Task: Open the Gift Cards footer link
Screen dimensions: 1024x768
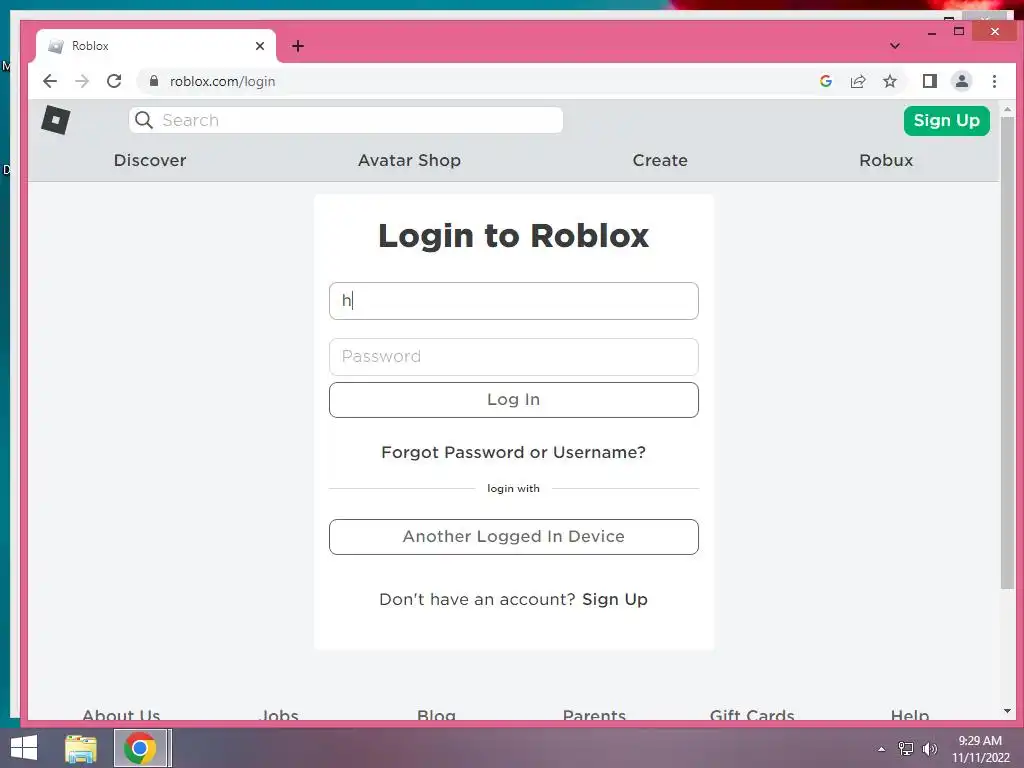Action: point(752,714)
